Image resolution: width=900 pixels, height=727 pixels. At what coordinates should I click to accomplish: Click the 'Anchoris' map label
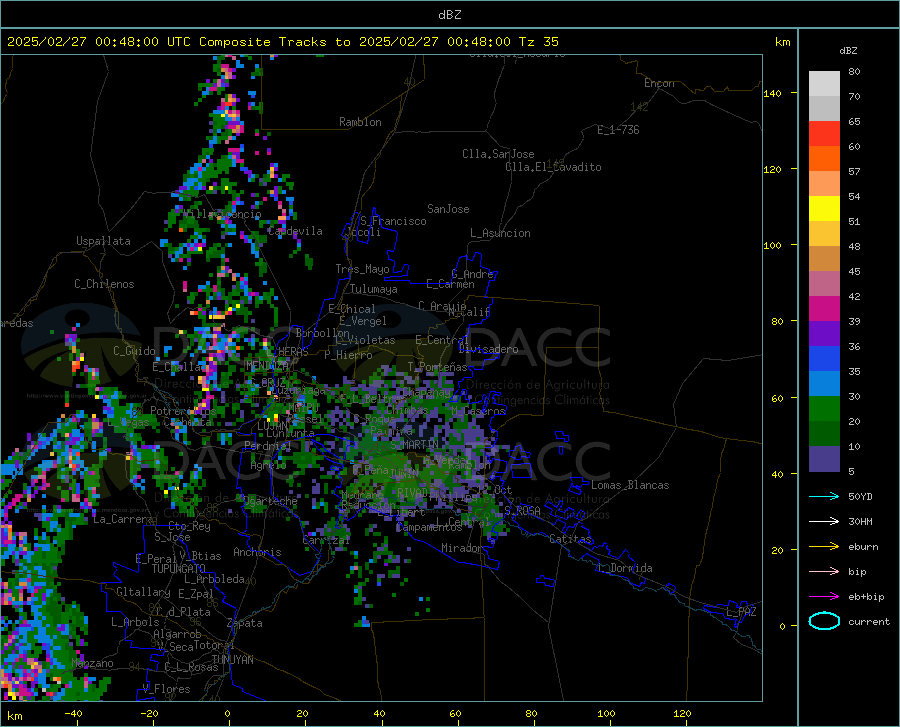coord(257,552)
